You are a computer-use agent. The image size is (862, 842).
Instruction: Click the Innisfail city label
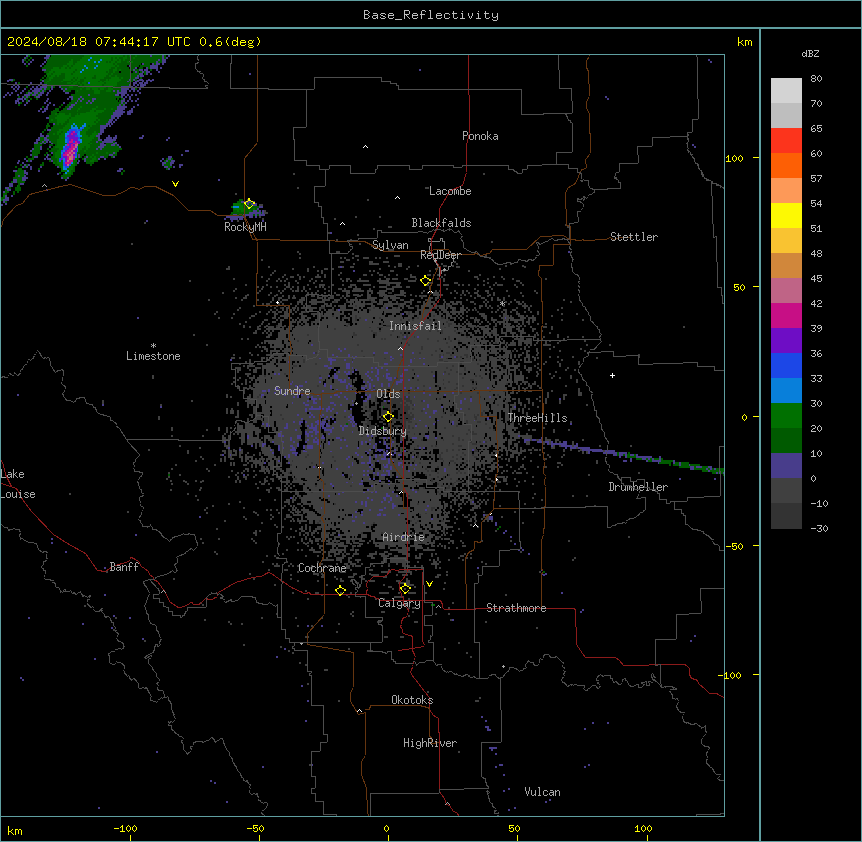415,326
